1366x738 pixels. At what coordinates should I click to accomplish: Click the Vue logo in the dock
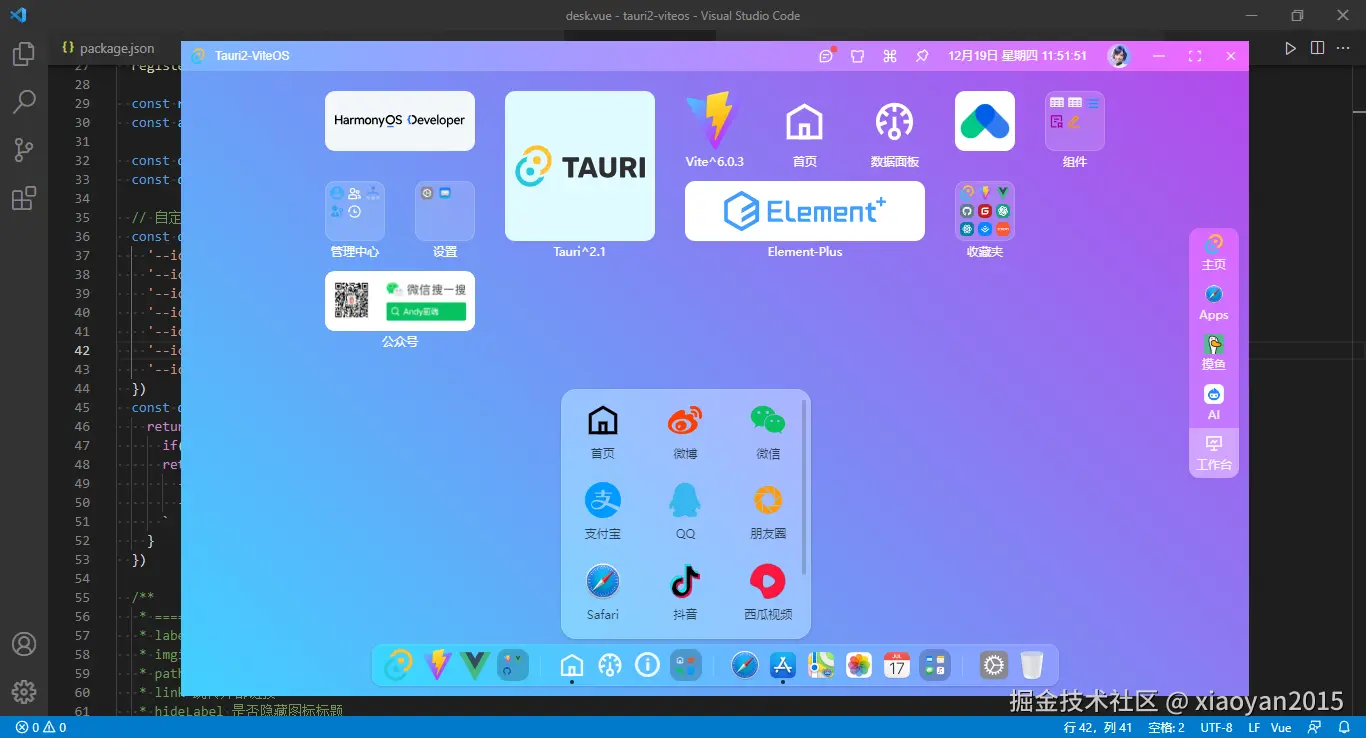(x=475, y=665)
